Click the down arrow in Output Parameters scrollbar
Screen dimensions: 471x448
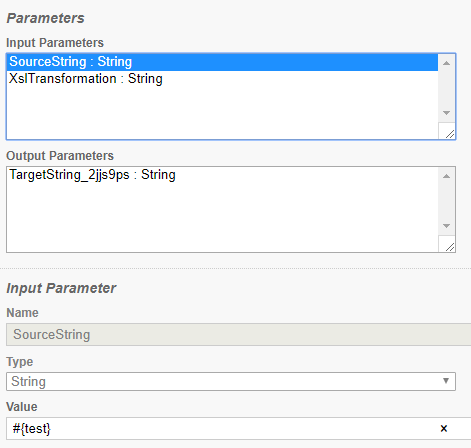[x=446, y=226]
